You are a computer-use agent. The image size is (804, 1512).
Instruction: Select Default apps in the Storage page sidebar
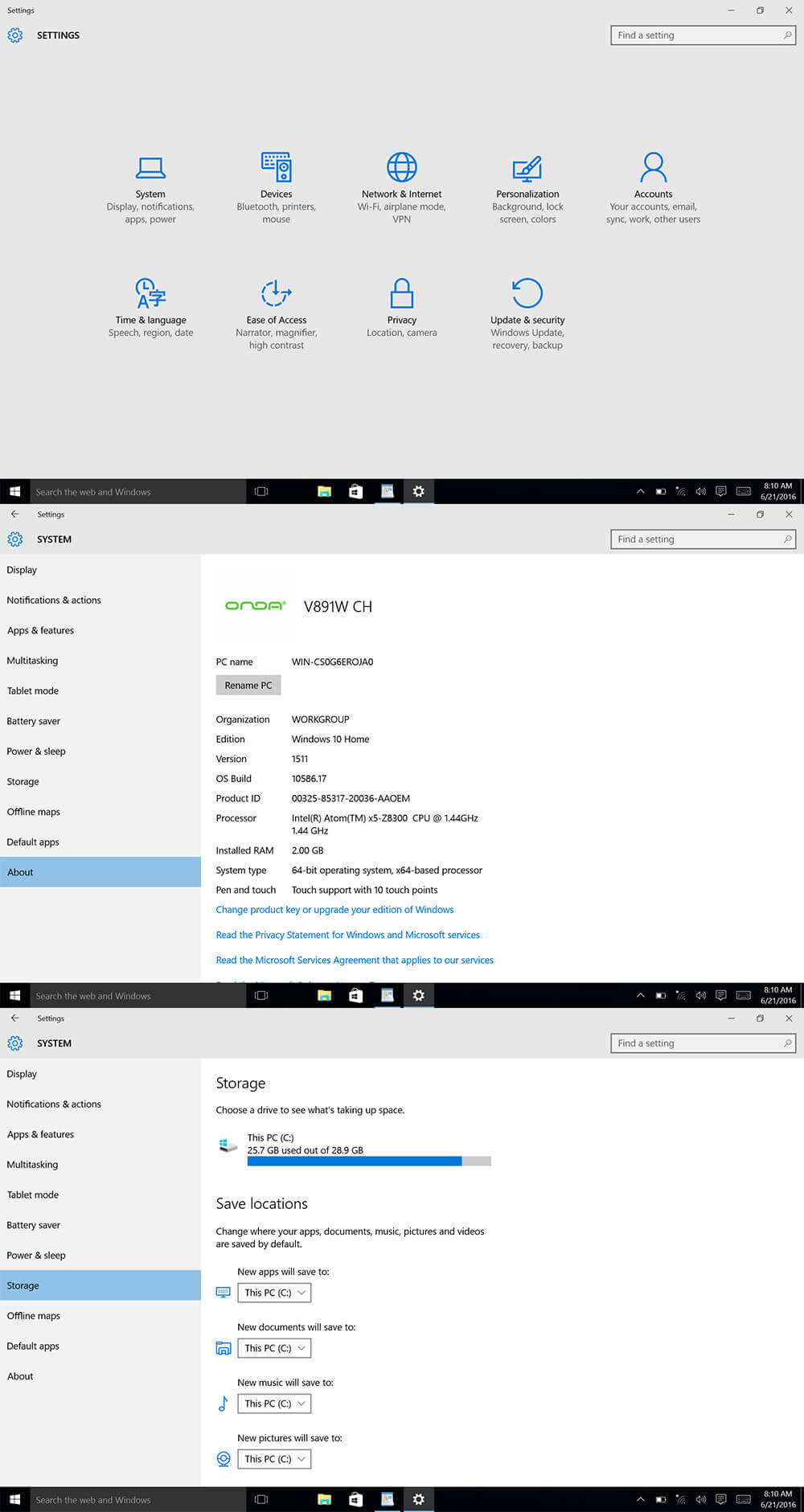tap(100, 1346)
